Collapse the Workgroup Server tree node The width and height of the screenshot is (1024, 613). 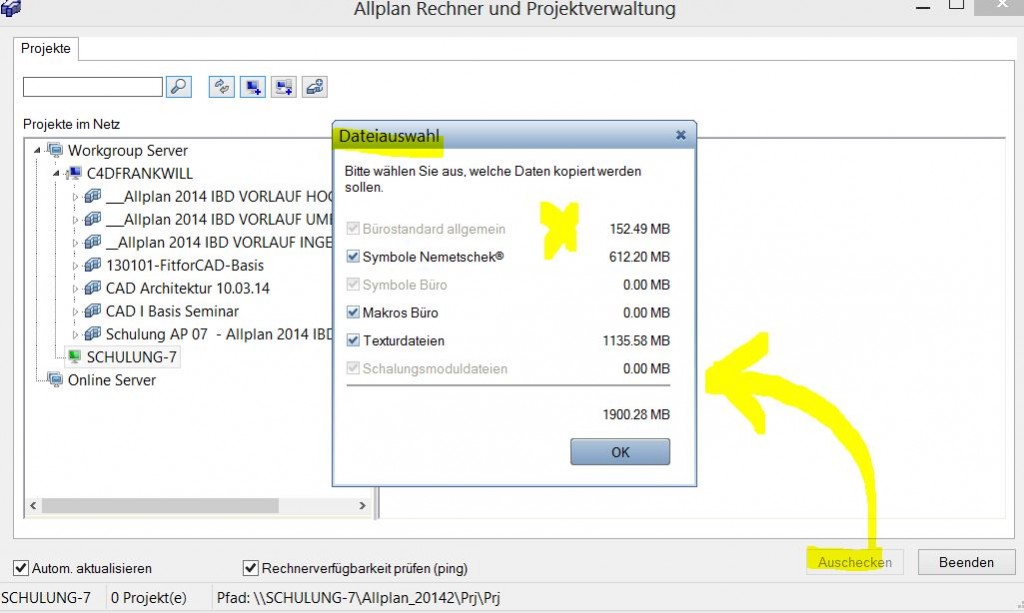point(38,151)
